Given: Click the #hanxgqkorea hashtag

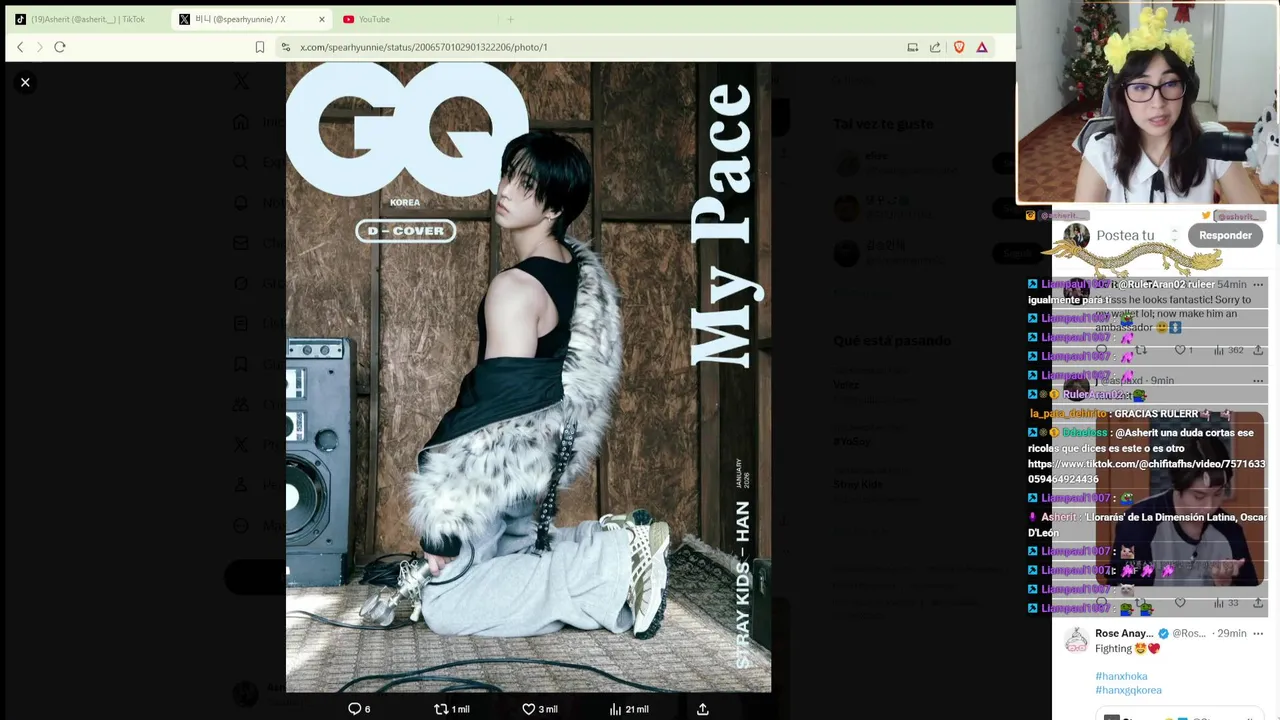Looking at the screenshot, I should coord(1128,690).
